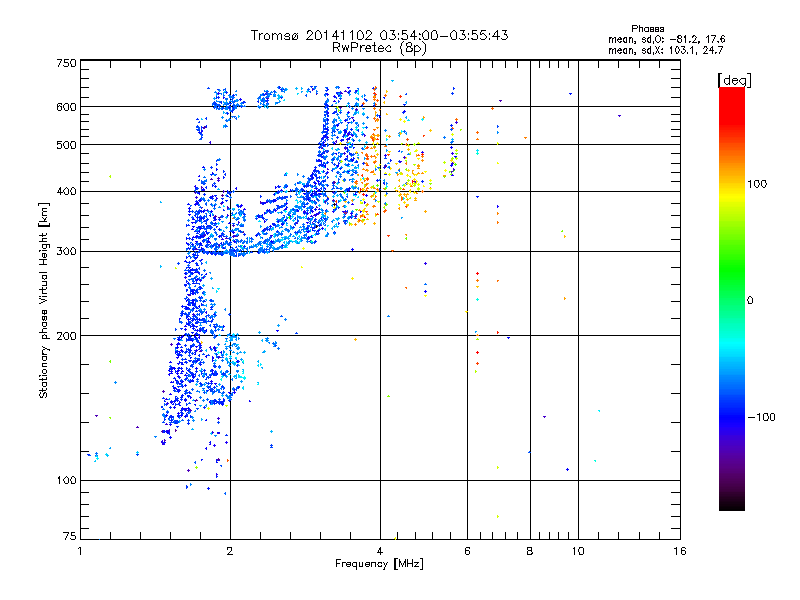Image resolution: width=800 pixels, height=600 pixels.
Task: Click the "Phases" header text
Action: 647,29
